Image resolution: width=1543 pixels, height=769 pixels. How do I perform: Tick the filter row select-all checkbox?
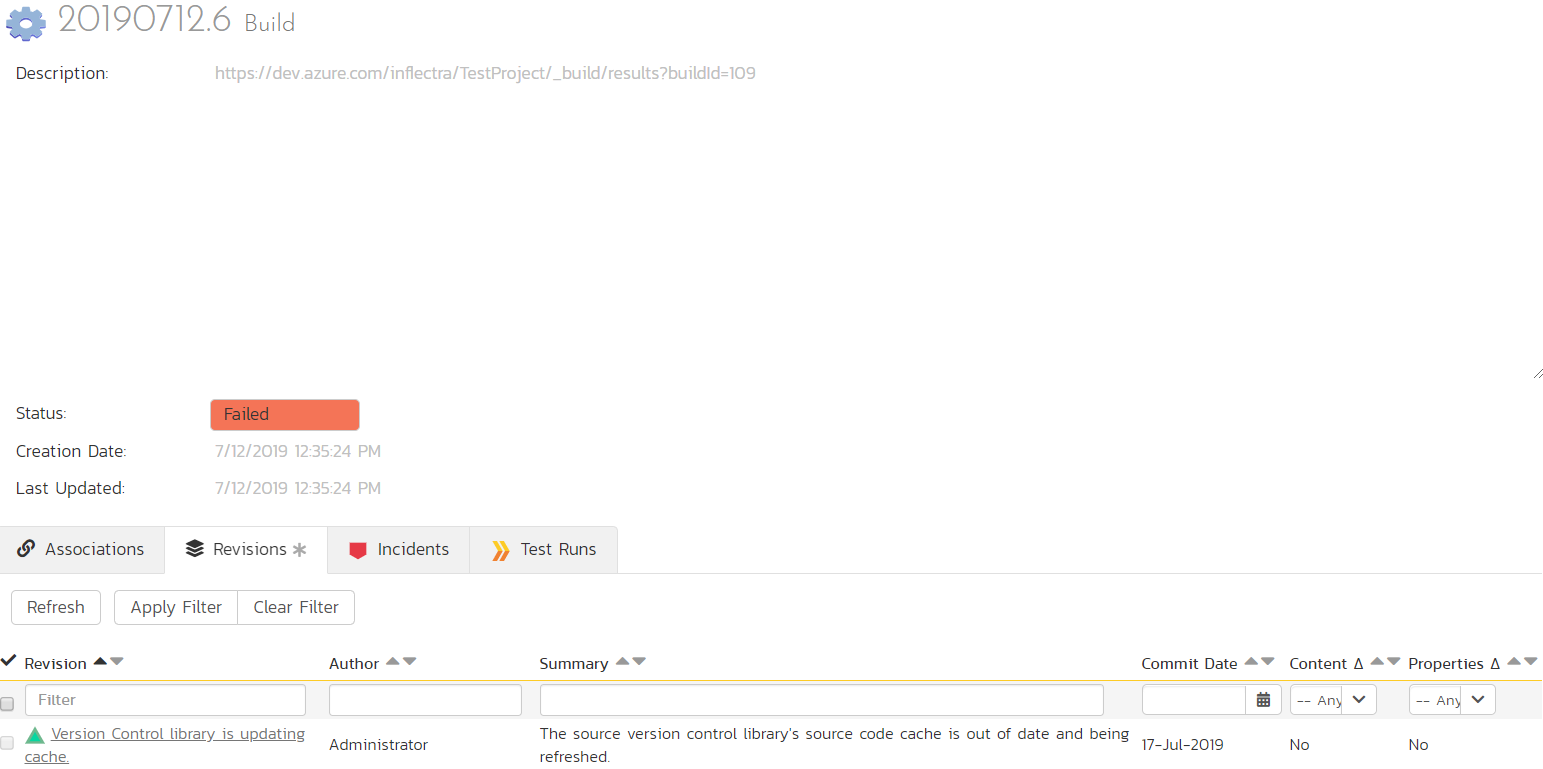(x=8, y=703)
